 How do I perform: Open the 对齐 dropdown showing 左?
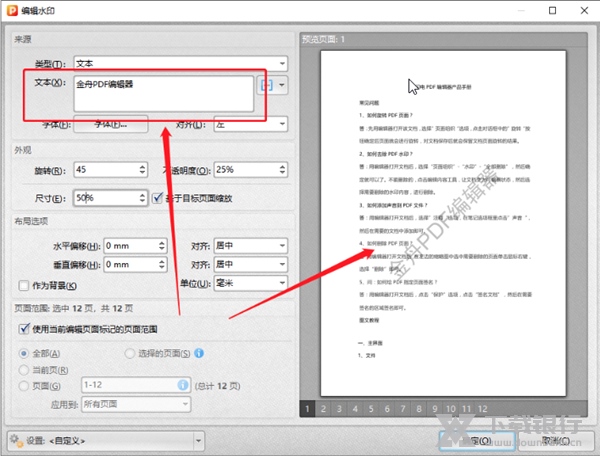tap(251, 124)
